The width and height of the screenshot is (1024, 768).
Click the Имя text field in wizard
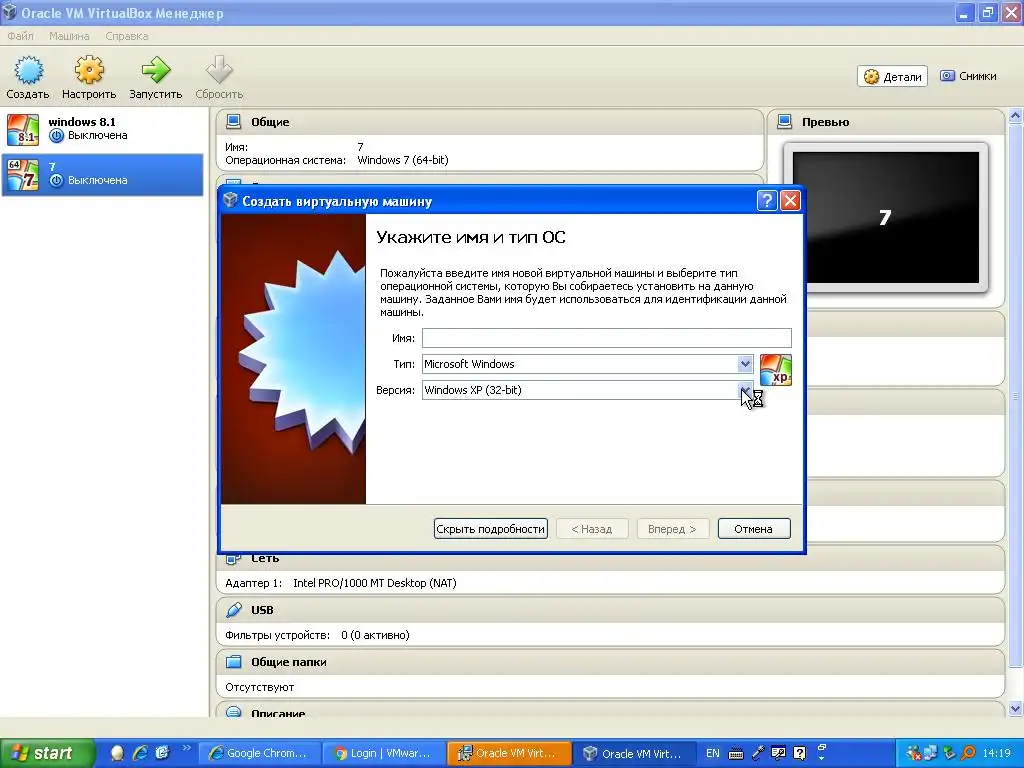pos(606,338)
